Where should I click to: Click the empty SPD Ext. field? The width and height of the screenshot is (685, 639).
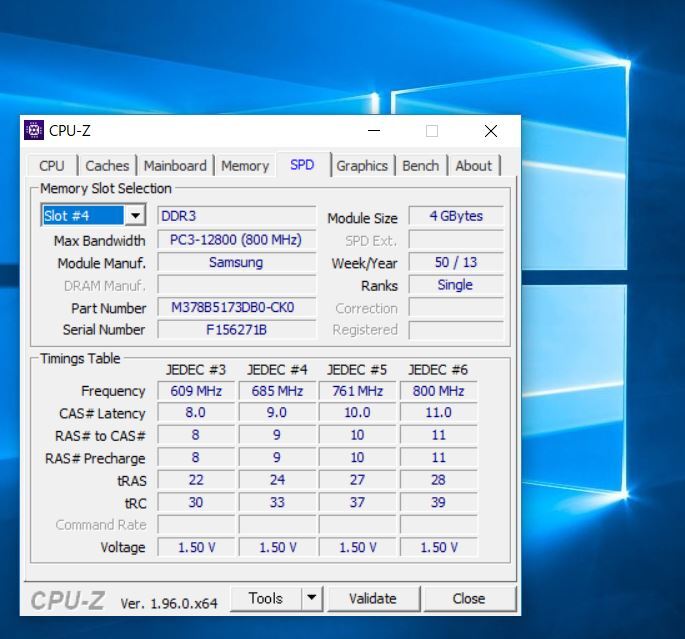(x=456, y=240)
